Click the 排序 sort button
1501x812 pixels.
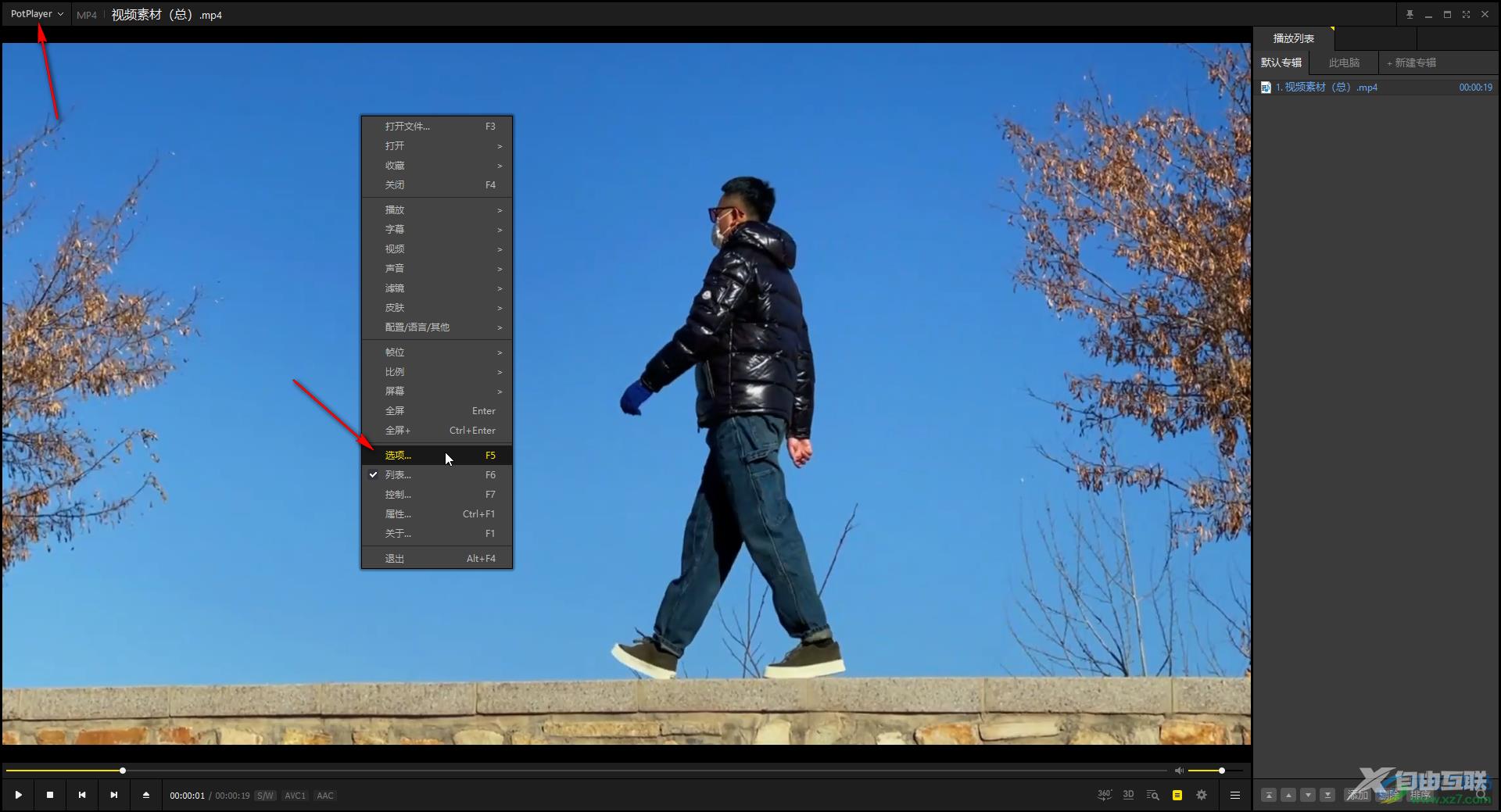[x=1420, y=795]
